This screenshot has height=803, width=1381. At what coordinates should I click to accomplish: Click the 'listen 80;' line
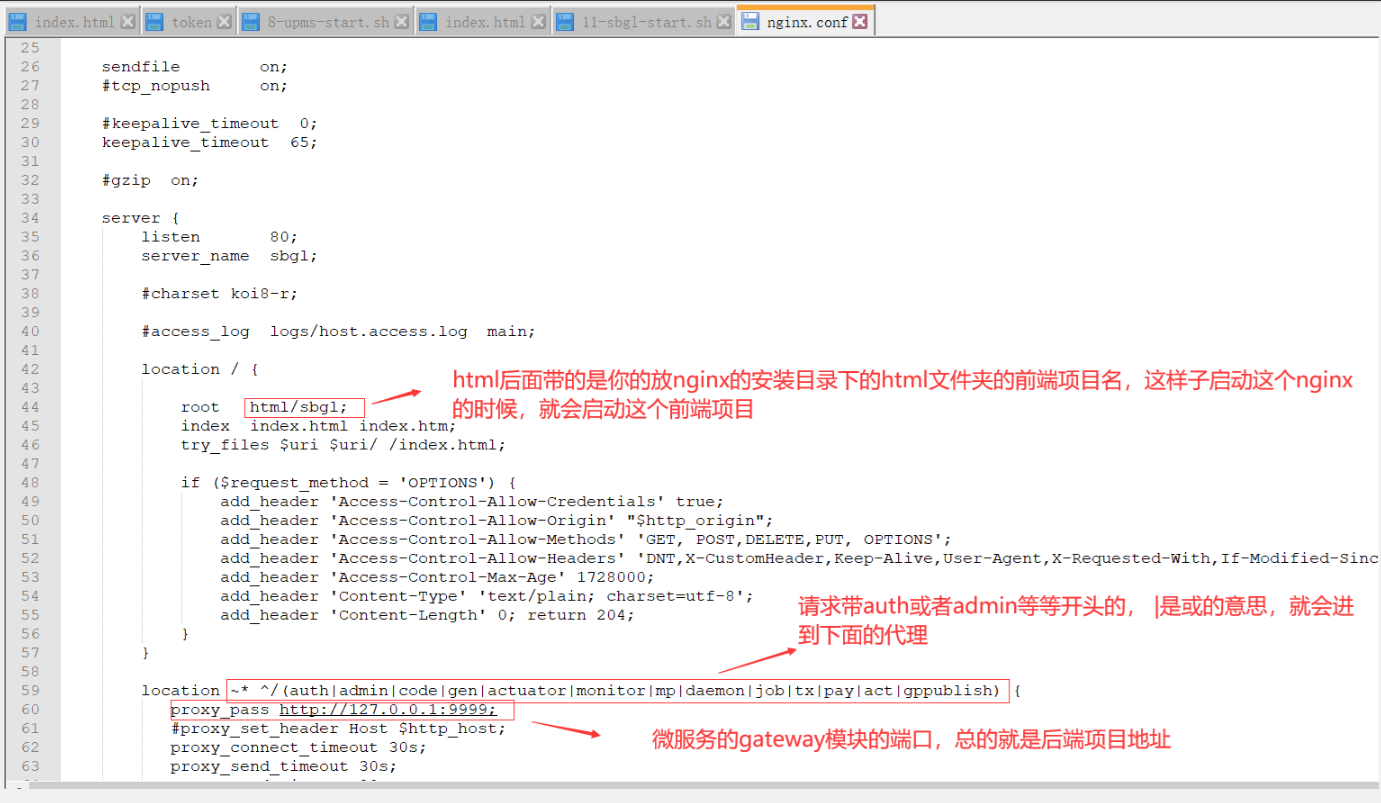click(219, 237)
